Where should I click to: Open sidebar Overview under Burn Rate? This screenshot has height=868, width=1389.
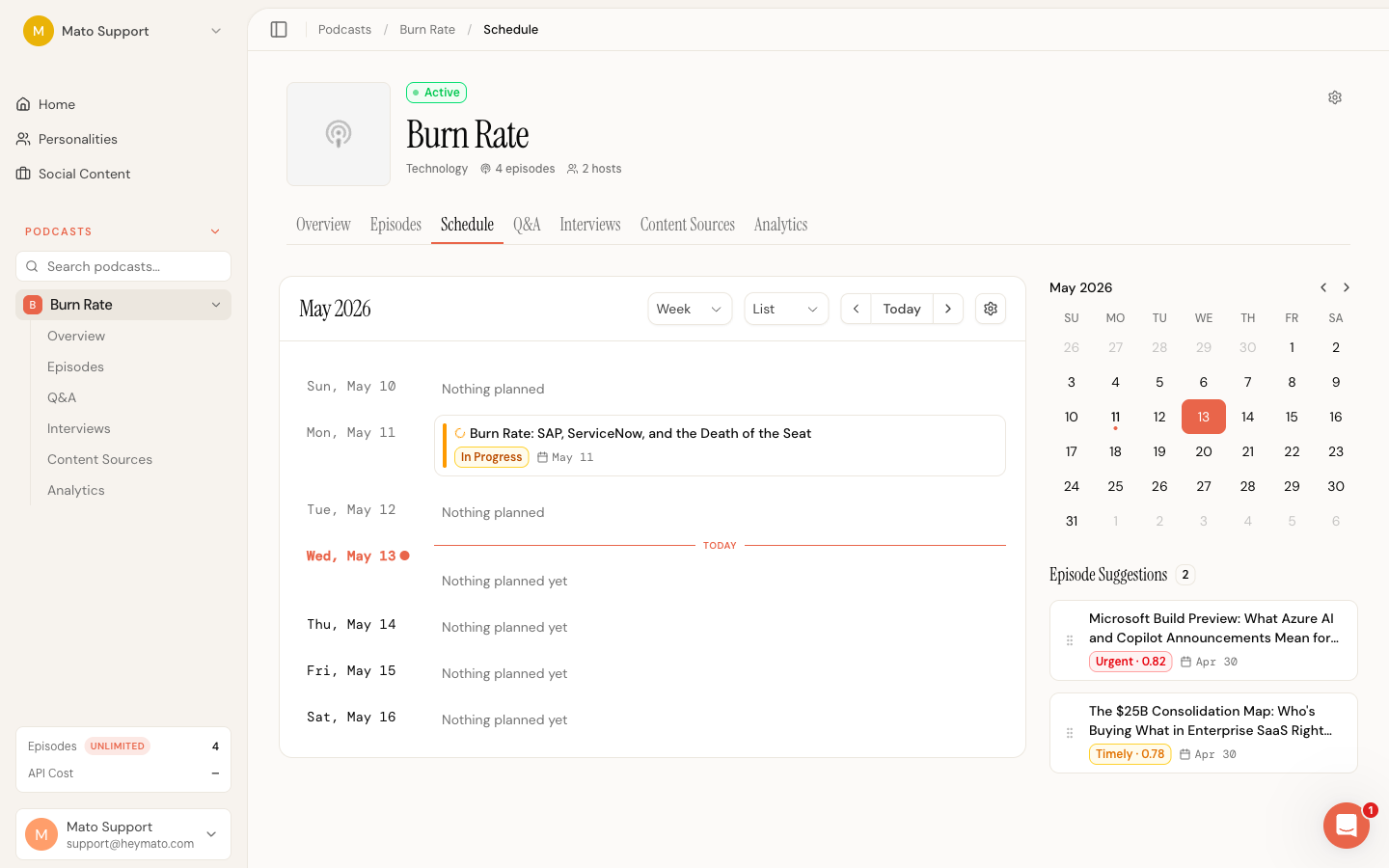(x=76, y=336)
